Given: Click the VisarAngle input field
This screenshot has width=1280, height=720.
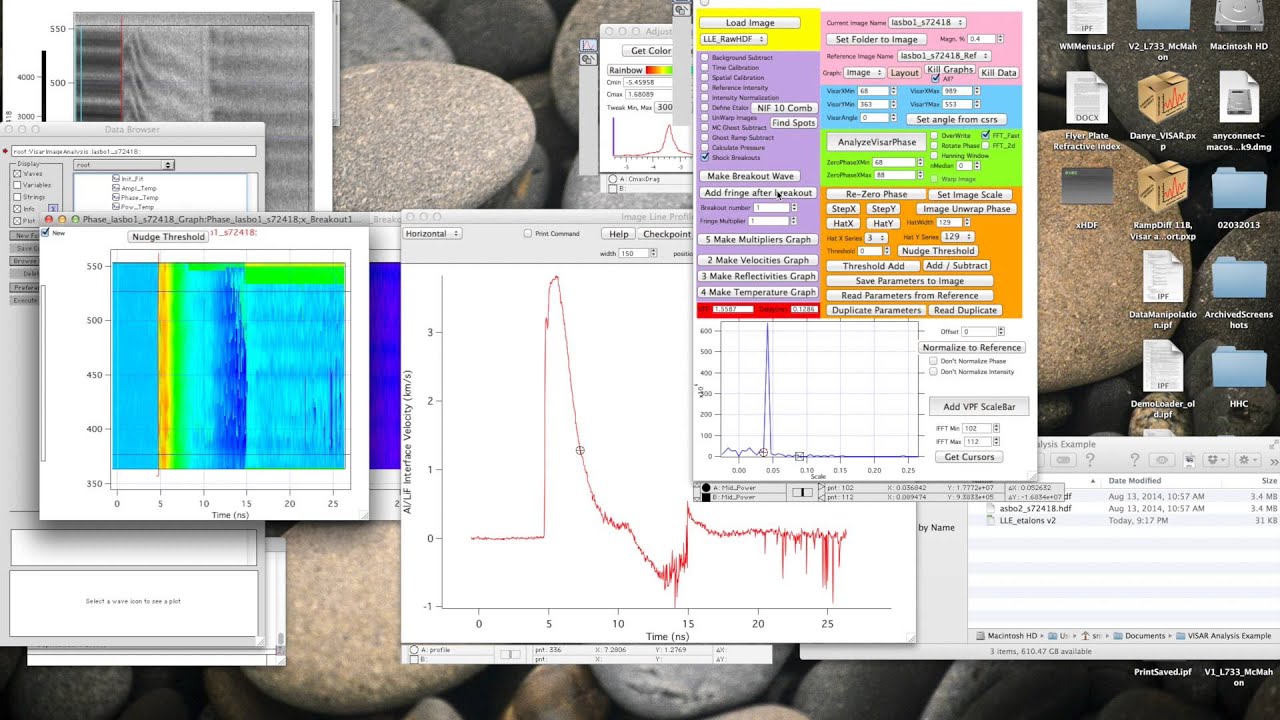Looking at the screenshot, I should click(874, 118).
